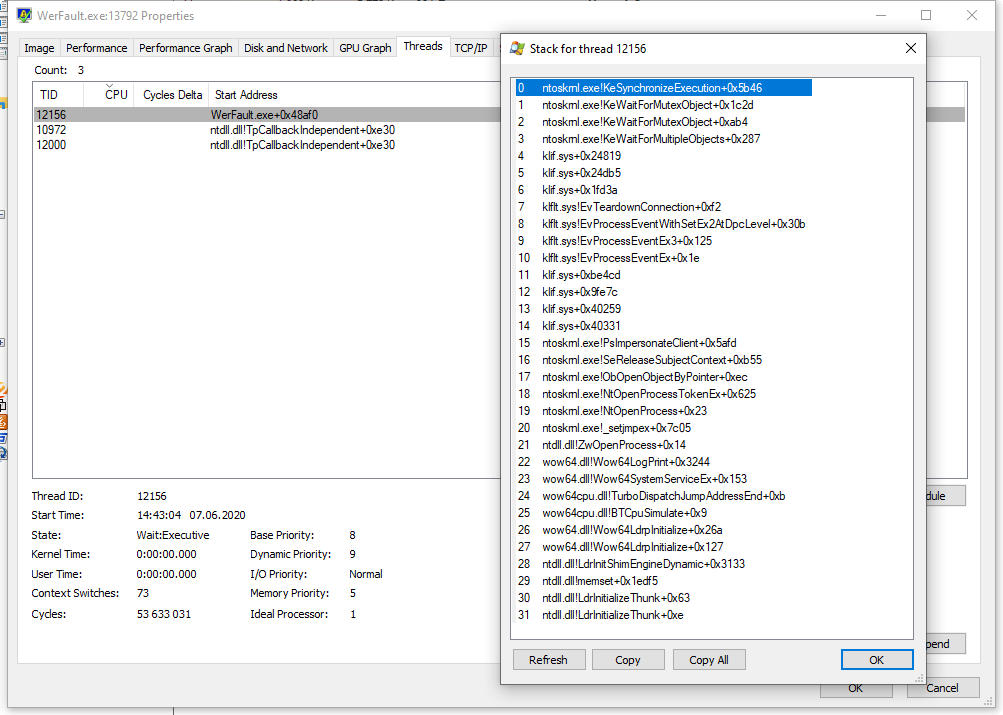Select stack frame EvProcessEventEx+0x1e
This screenshot has height=715, width=1003.
pos(664,258)
